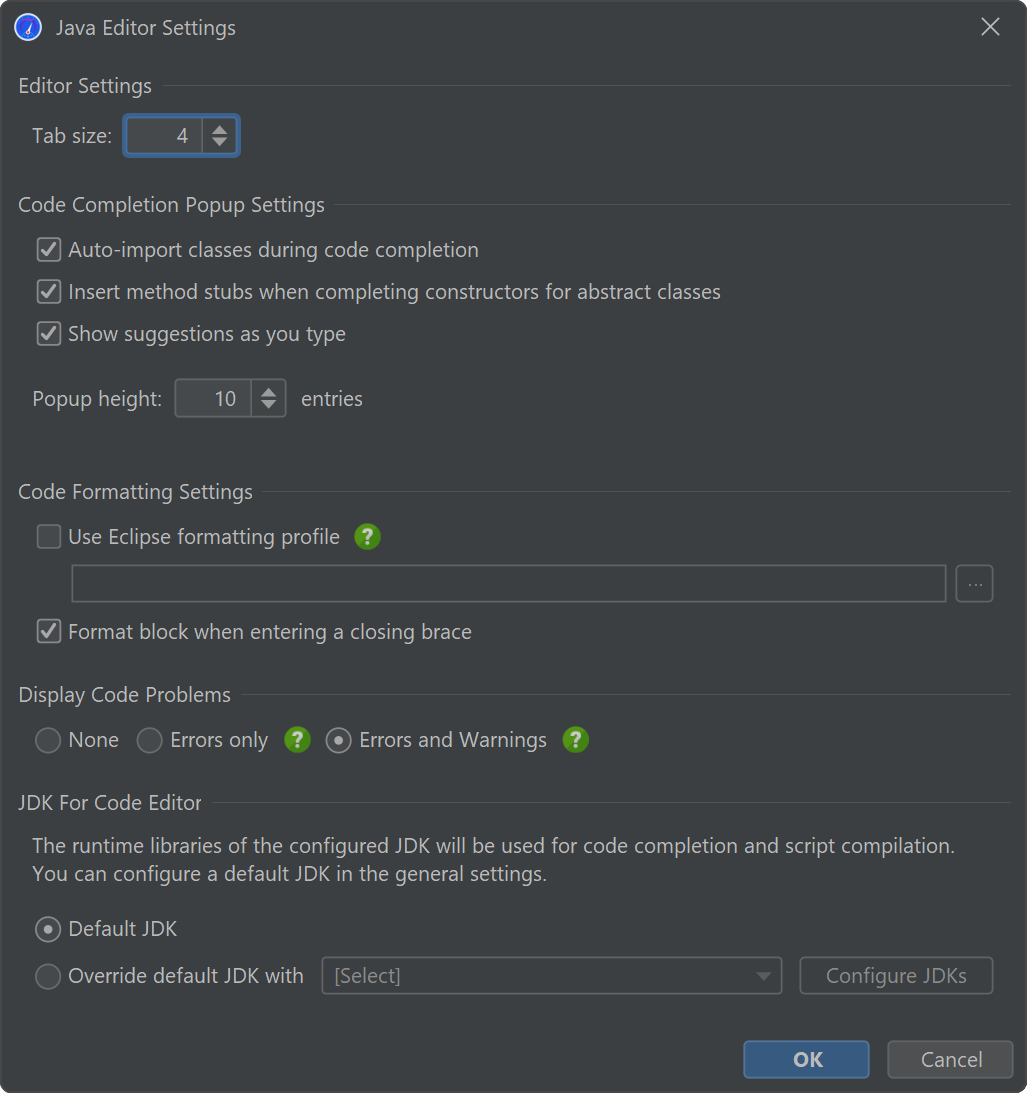The width and height of the screenshot is (1027, 1093).
Task: Choose Override default JDK with option
Action: pos(48,976)
